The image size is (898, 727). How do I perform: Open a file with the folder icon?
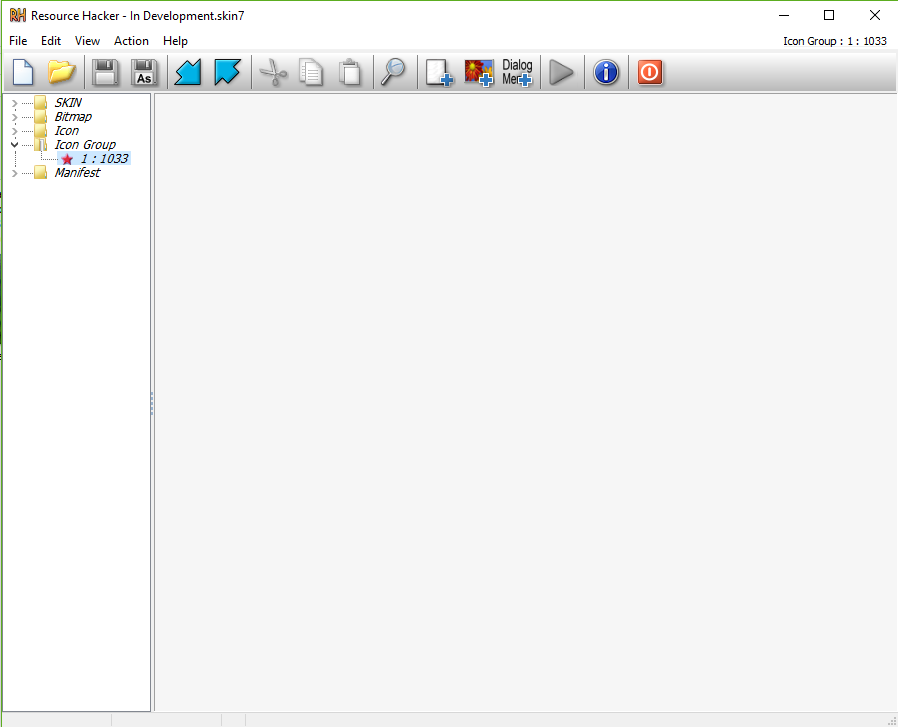pyautogui.click(x=62, y=73)
